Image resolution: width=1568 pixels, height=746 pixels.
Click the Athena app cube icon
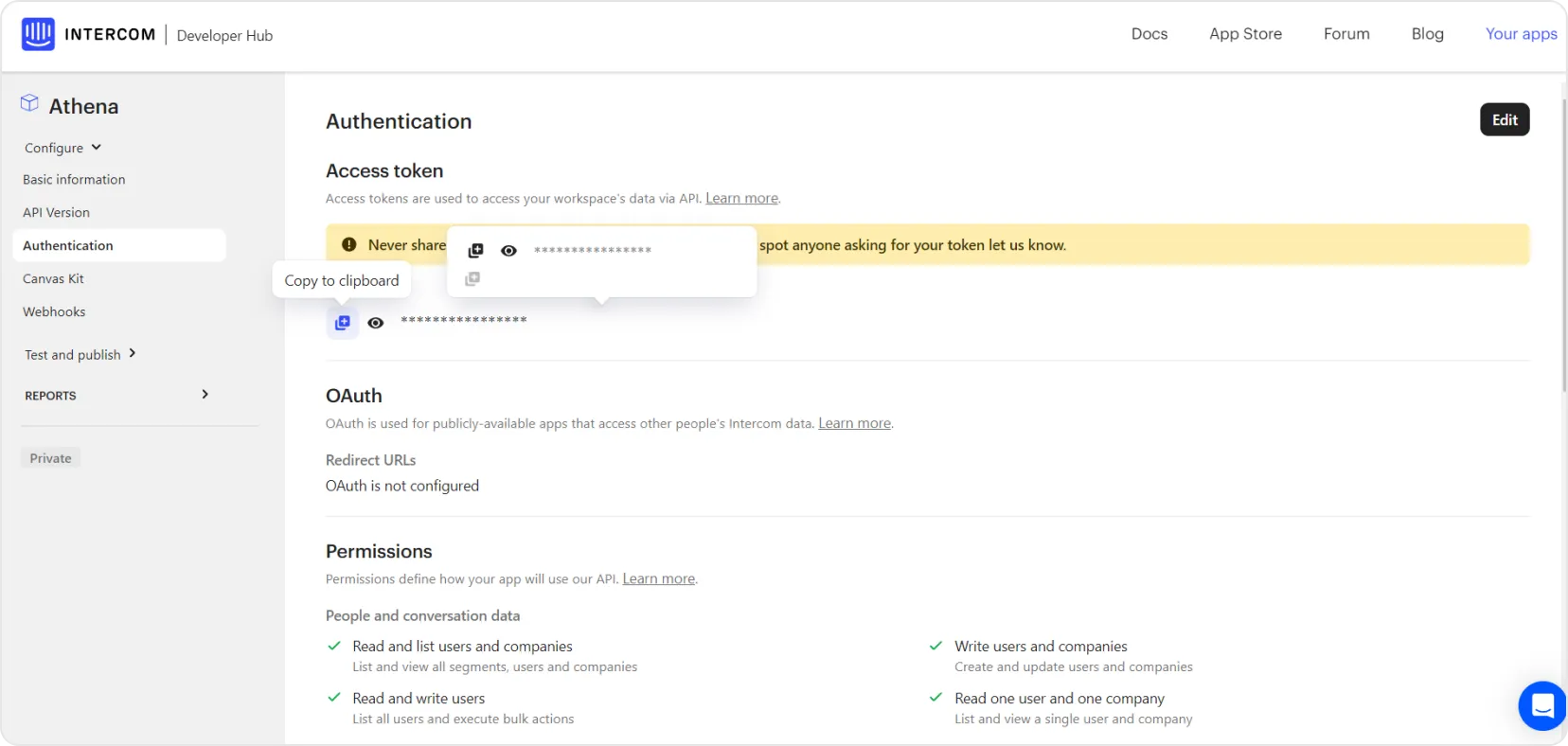click(x=30, y=103)
